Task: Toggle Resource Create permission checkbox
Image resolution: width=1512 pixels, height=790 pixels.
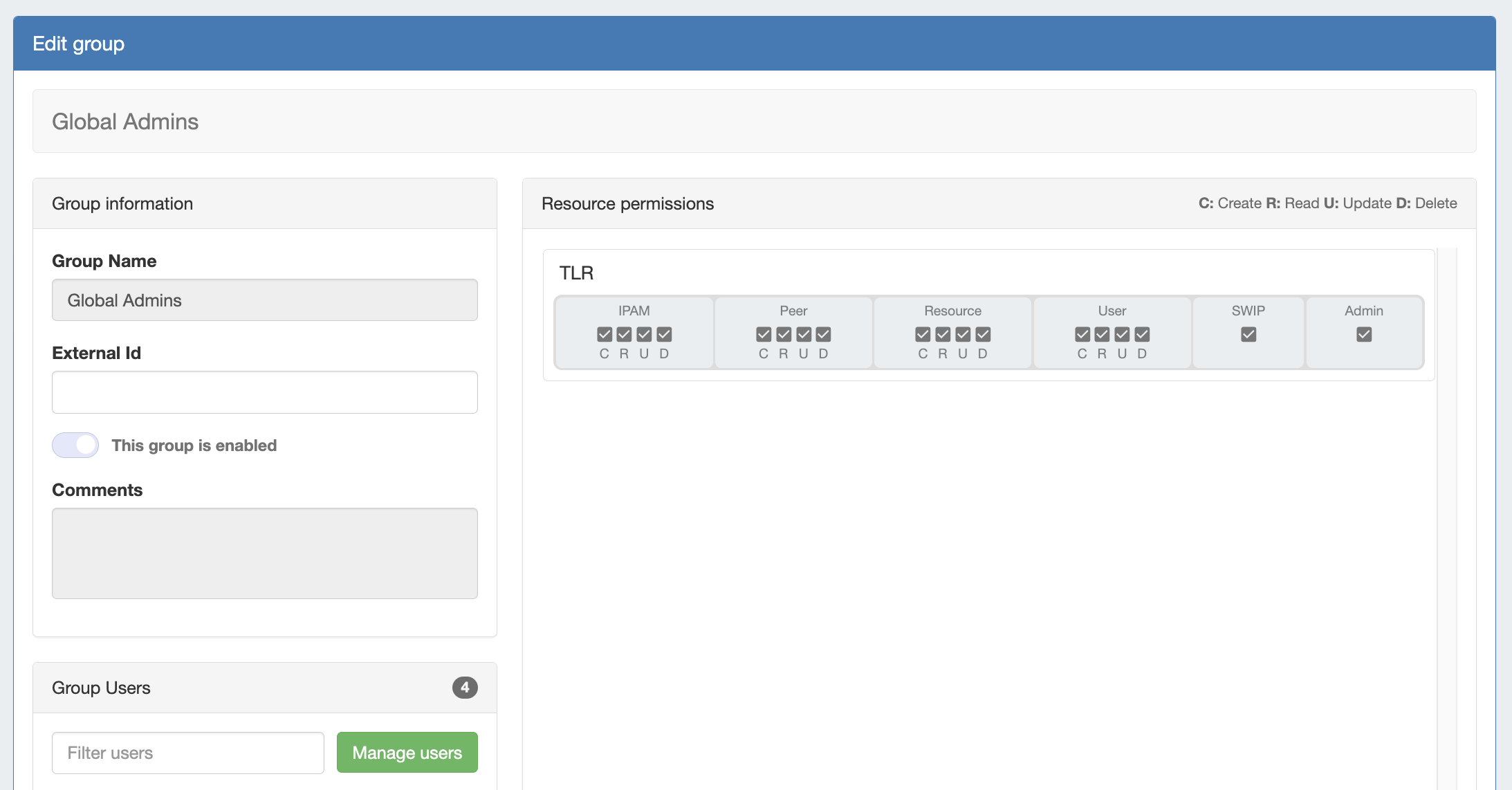Action: (923, 335)
